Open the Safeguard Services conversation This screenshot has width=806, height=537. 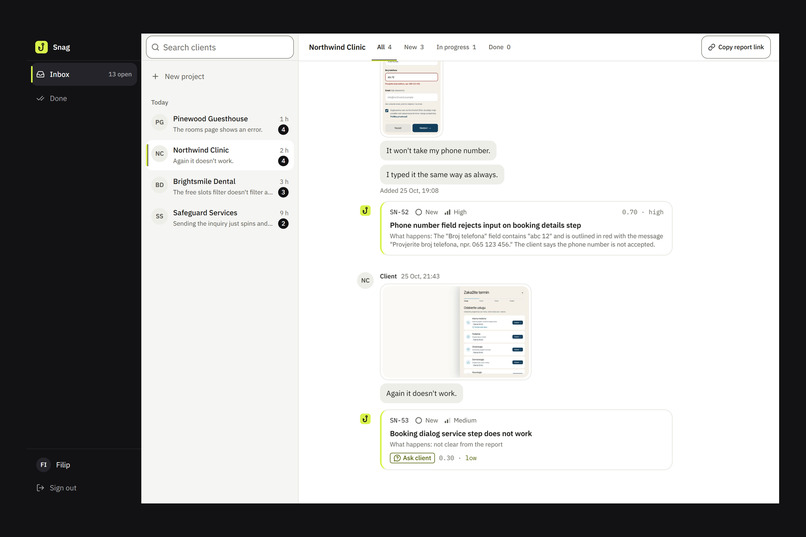tap(220, 218)
